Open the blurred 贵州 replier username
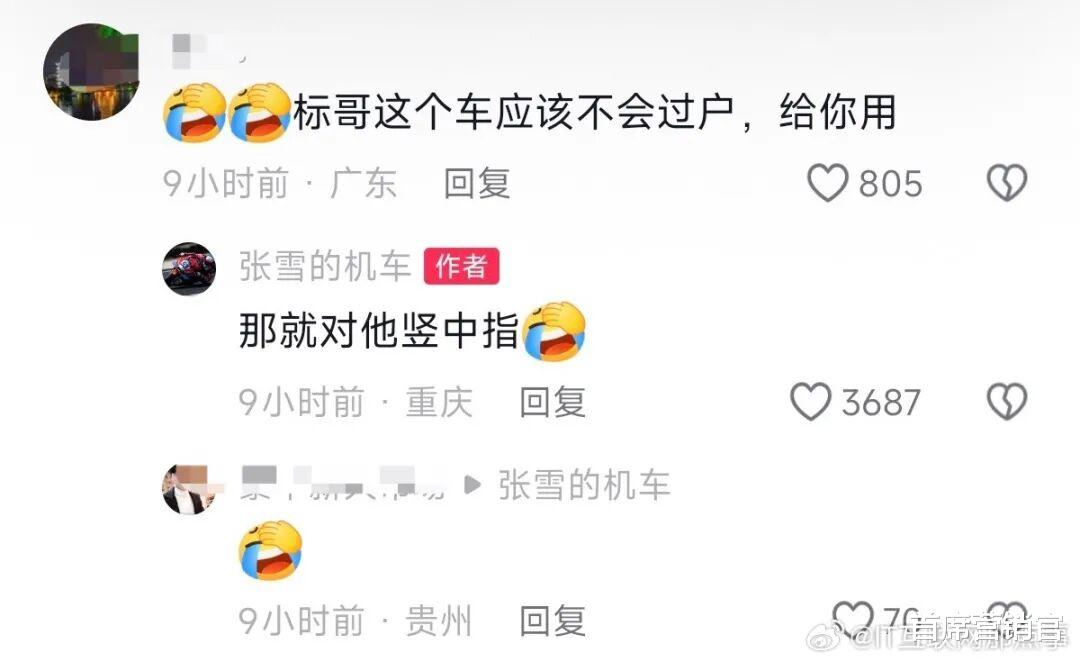 click(x=343, y=484)
